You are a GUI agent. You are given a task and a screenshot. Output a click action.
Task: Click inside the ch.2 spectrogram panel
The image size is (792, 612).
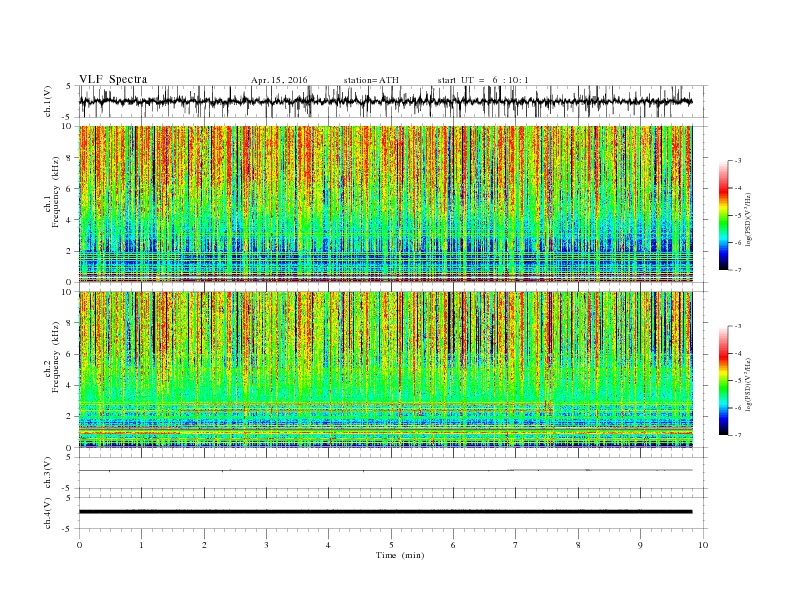[x=385, y=370]
